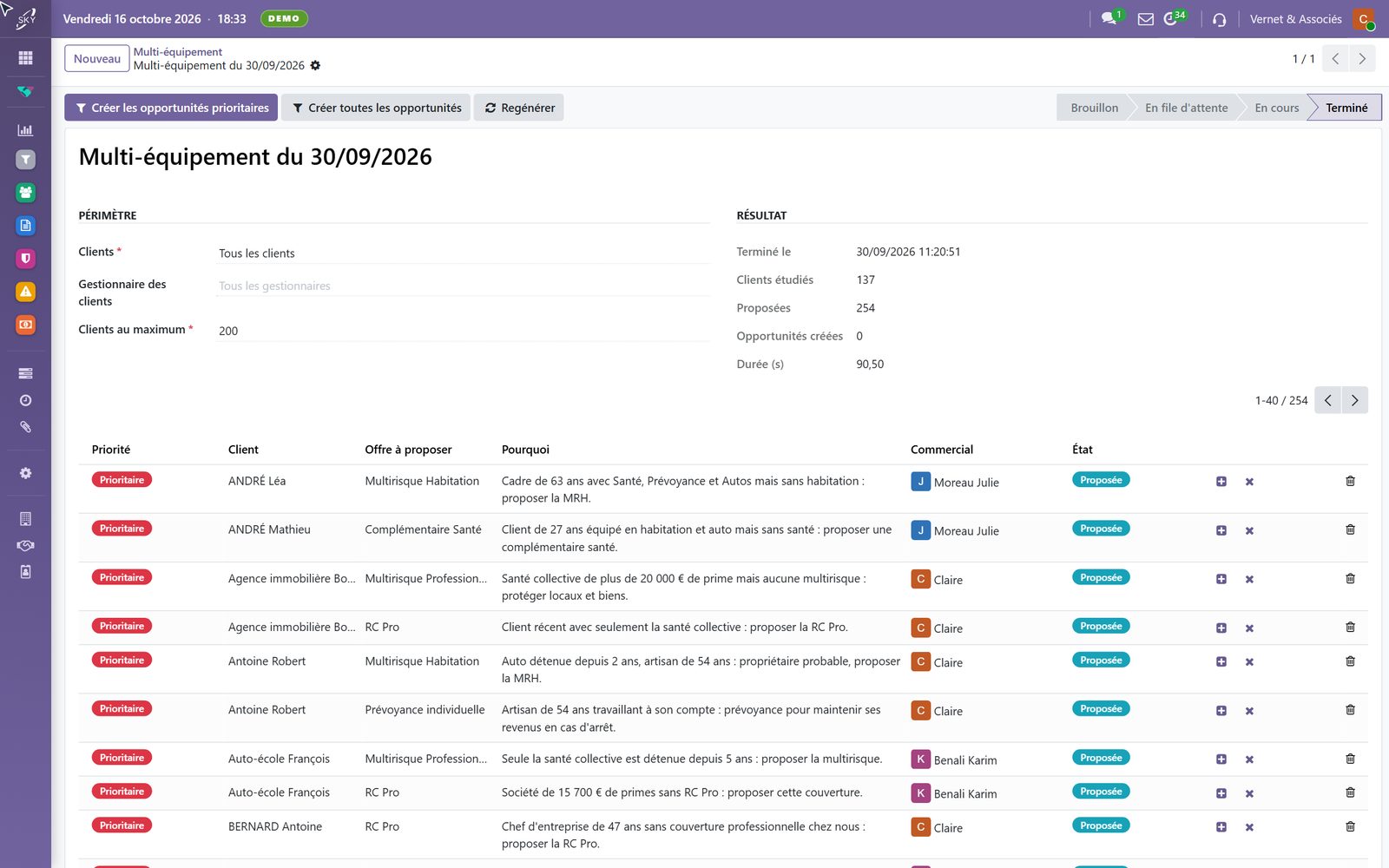Open the mail envelope icon in top bar

tap(1146, 19)
